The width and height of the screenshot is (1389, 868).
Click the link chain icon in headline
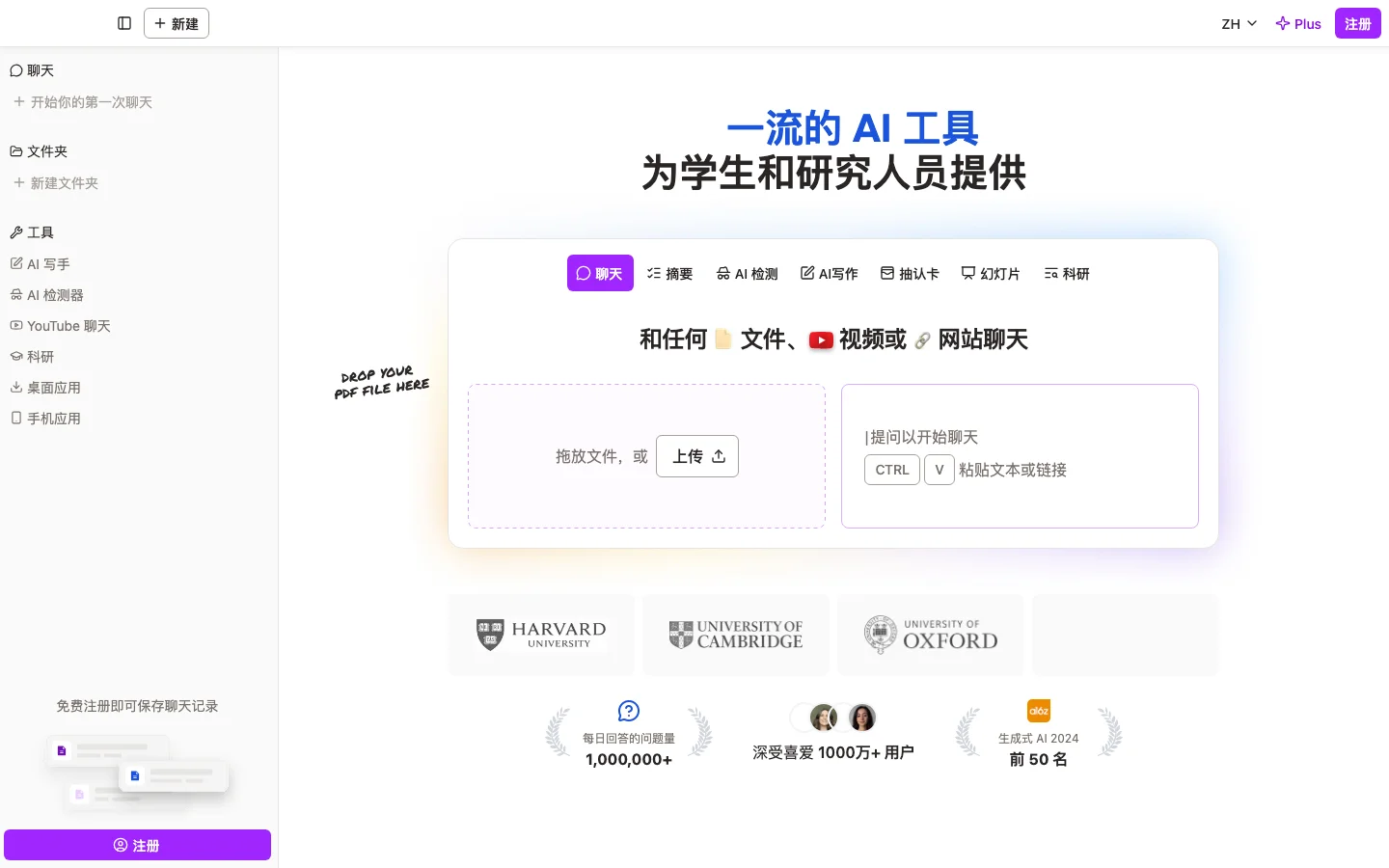coord(922,340)
